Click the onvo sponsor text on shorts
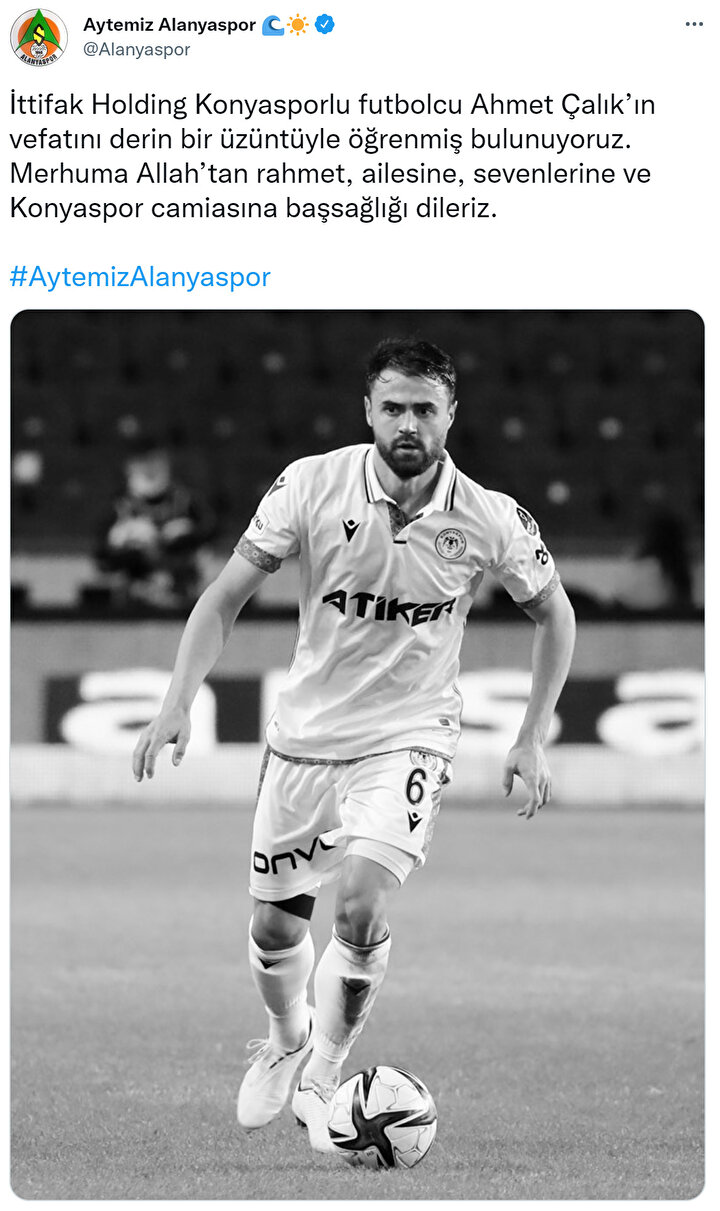 tap(292, 856)
